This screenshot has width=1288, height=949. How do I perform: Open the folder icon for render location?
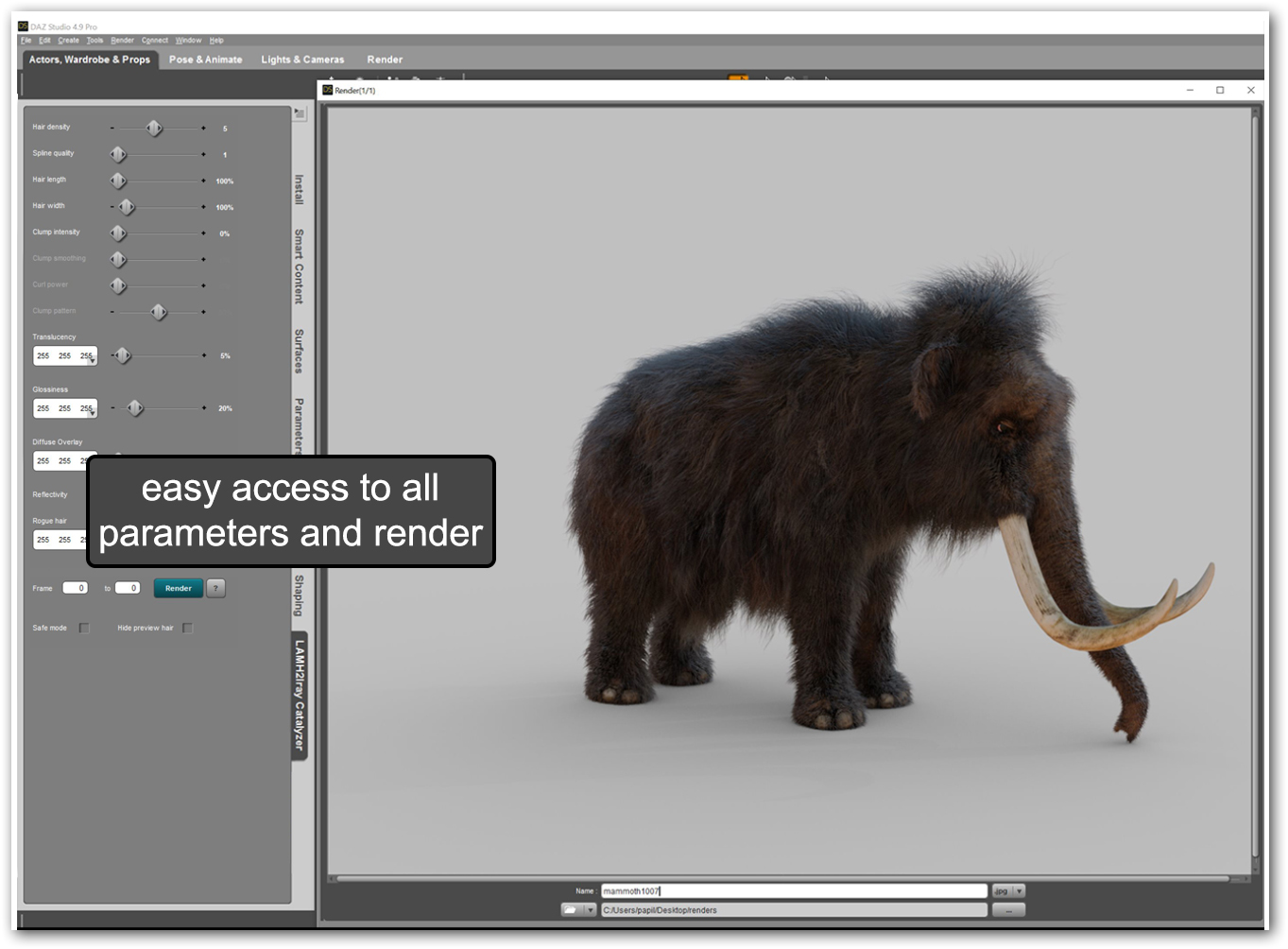click(x=571, y=910)
